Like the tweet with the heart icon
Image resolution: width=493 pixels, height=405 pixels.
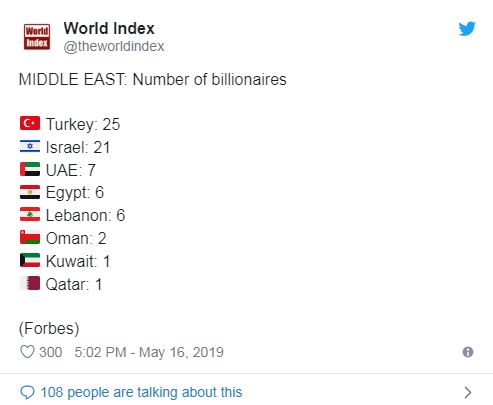pos(27,352)
